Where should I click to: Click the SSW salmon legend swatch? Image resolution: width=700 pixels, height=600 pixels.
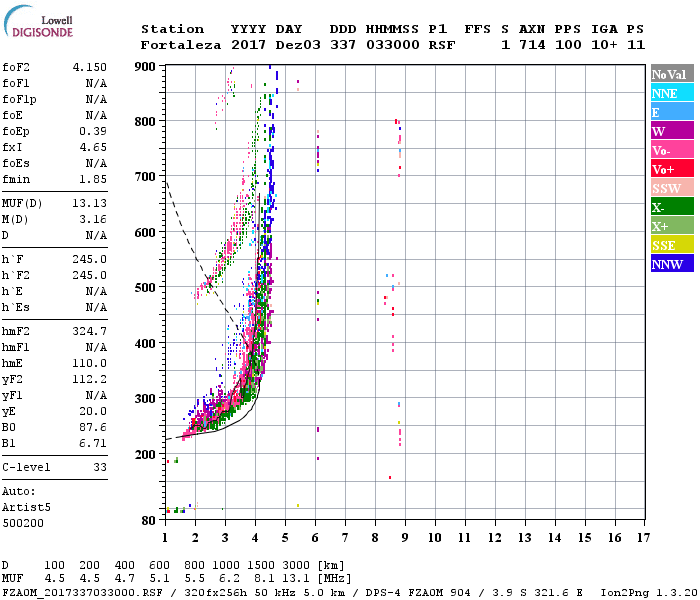click(x=672, y=188)
